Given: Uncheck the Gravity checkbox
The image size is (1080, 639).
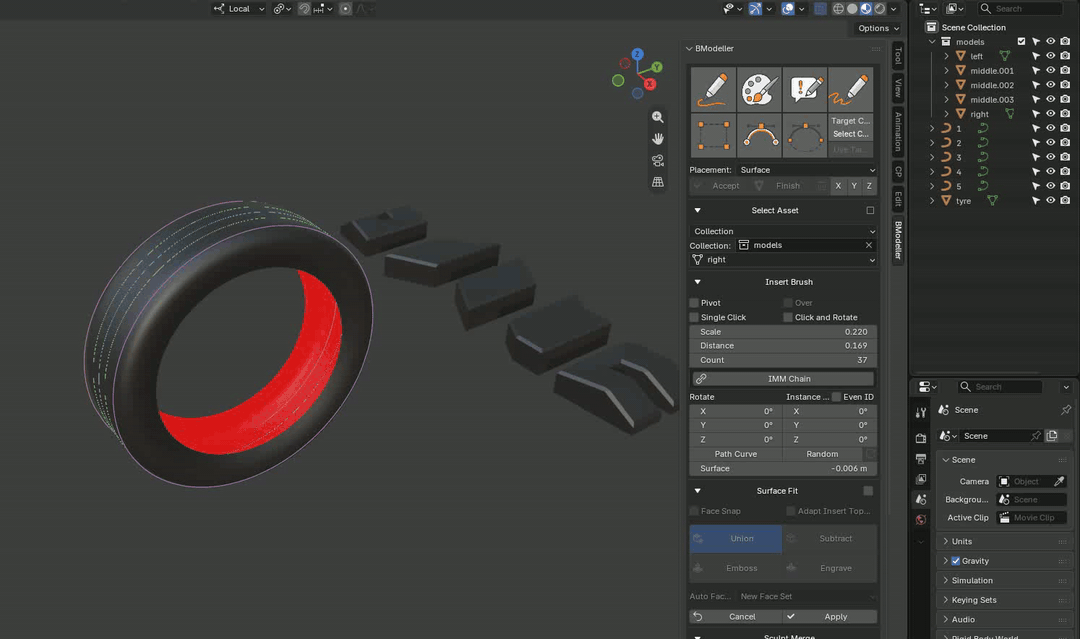Looking at the screenshot, I should click(x=955, y=561).
